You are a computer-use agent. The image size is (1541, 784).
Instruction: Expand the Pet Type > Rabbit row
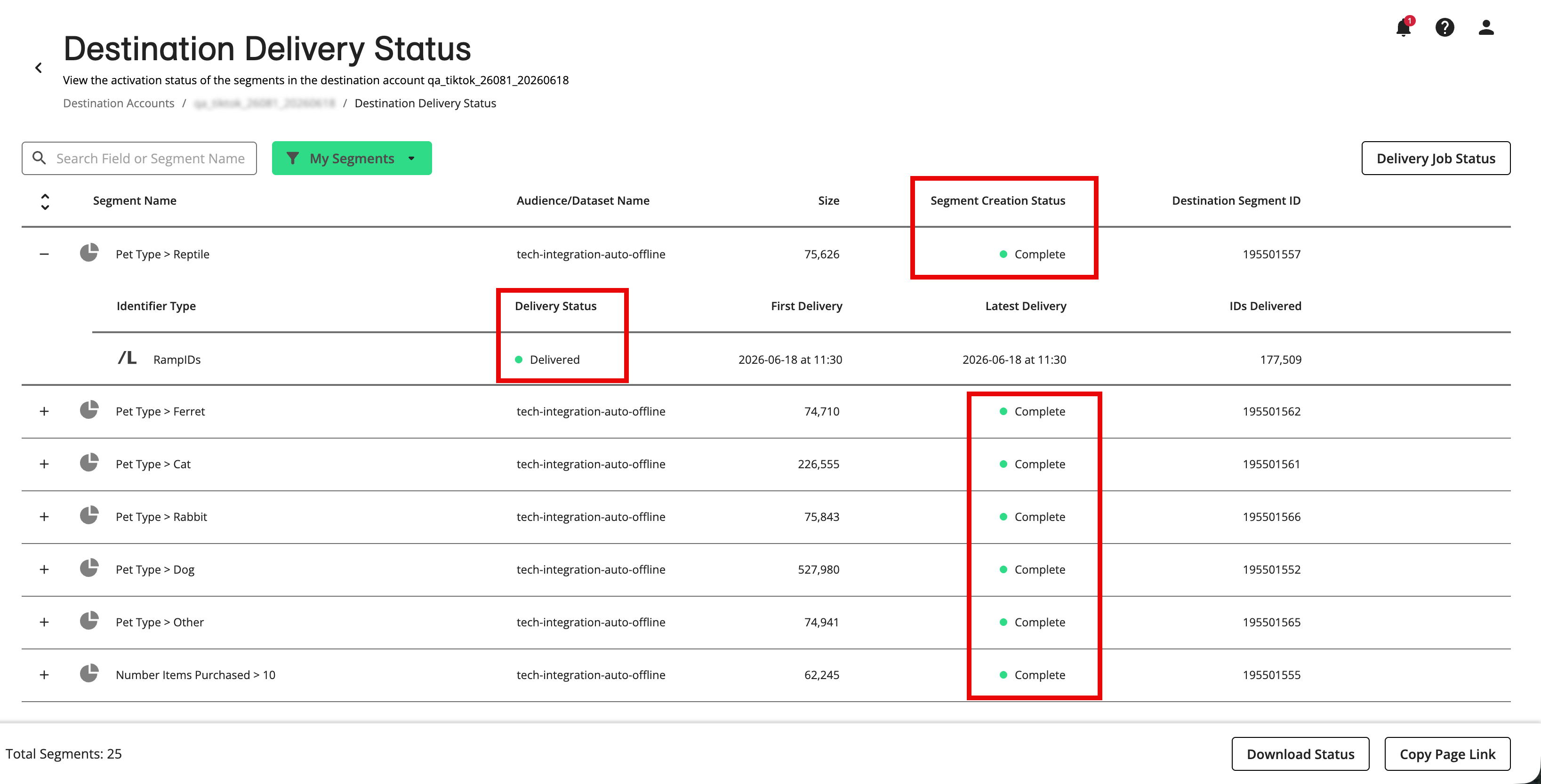click(x=44, y=517)
